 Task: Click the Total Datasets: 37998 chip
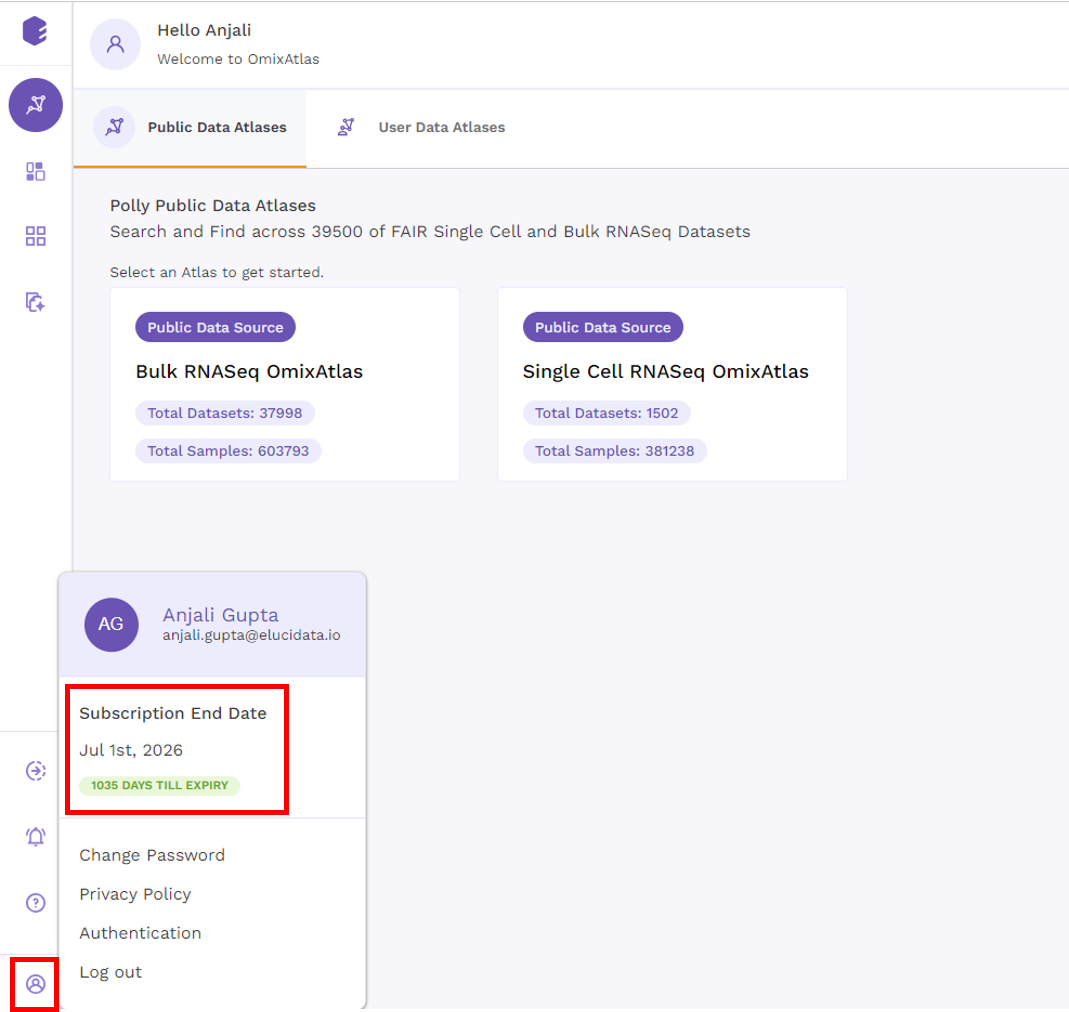225,413
